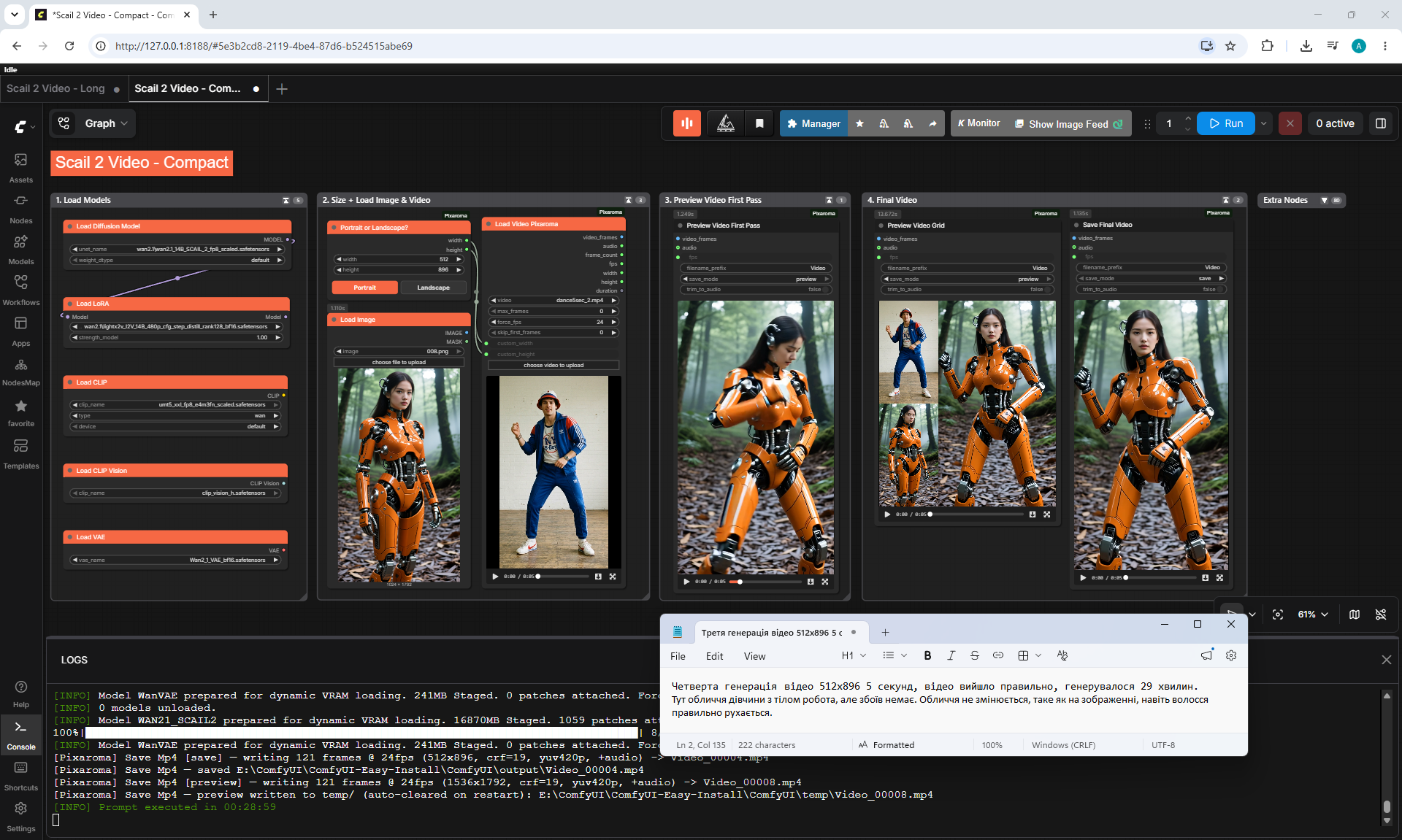Click the share arrow icon in Manager group
1402x840 pixels.
pos(932,123)
